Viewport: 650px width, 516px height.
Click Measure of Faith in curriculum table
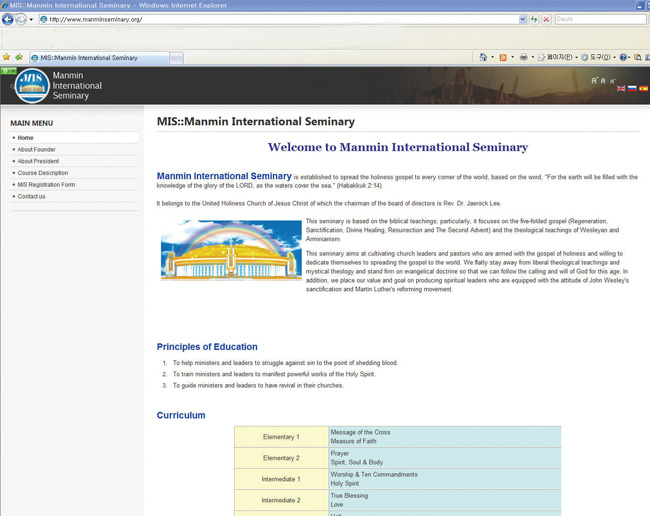pyautogui.click(x=353, y=441)
